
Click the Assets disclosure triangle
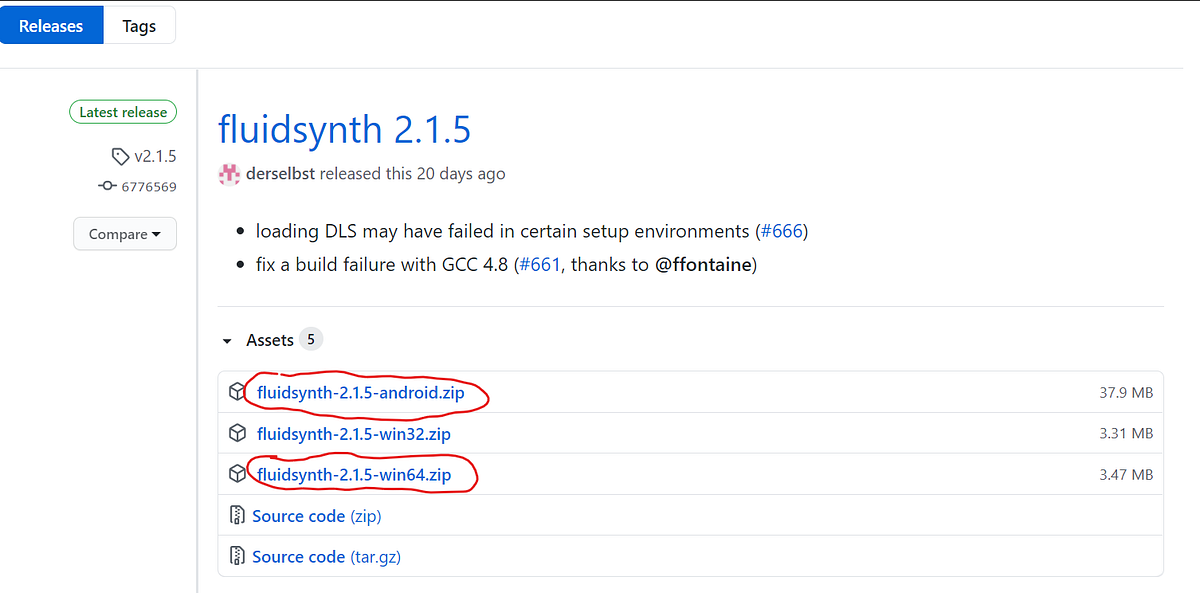226,340
